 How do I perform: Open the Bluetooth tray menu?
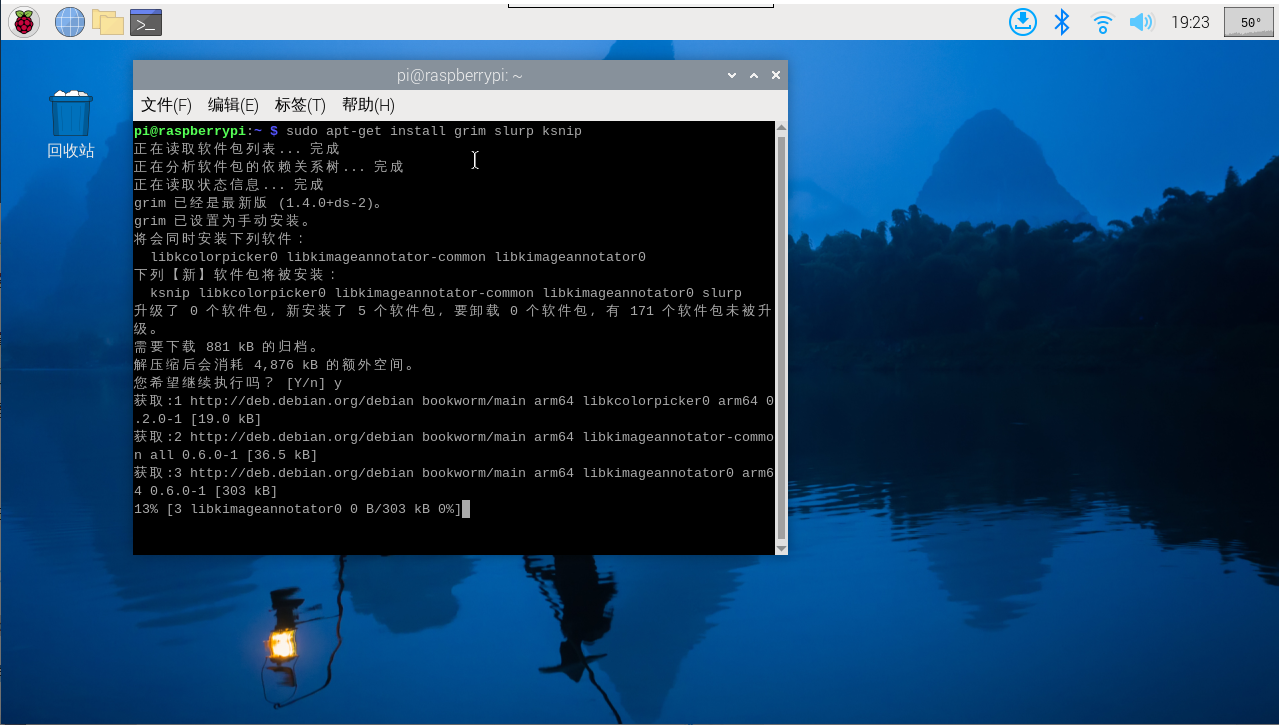(x=1062, y=22)
